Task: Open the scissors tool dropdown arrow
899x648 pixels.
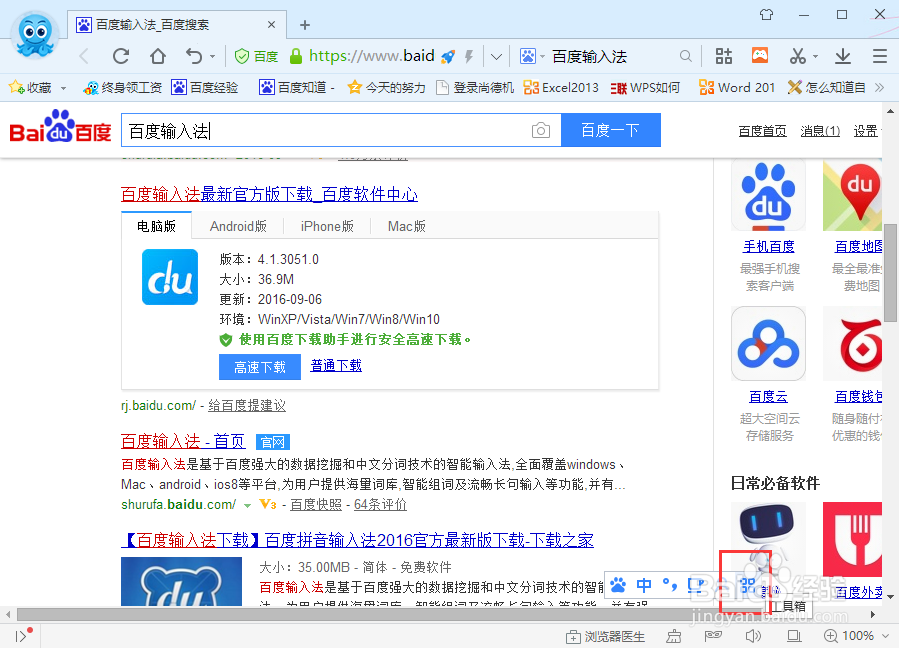Action: point(815,57)
